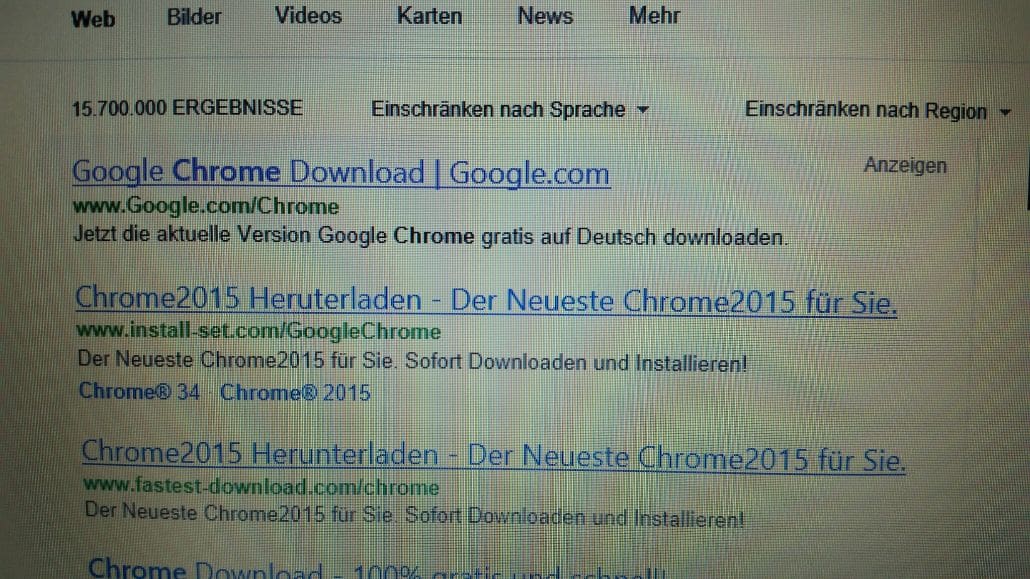Image resolution: width=1030 pixels, height=579 pixels.
Task: Click the www.install-set.com/GoogleChrome address
Action: point(258,331)
